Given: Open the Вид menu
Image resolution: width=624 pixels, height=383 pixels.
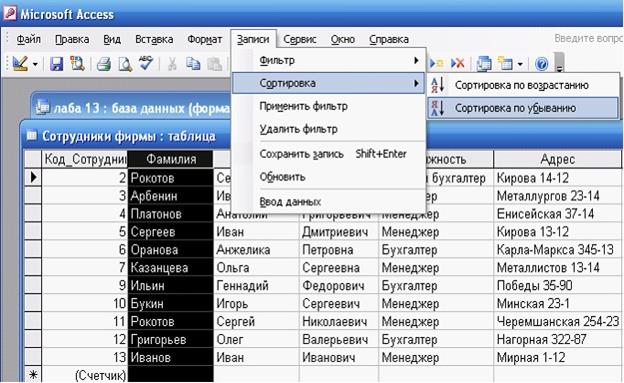Looking at the screenshot, I should click(112, 39).
